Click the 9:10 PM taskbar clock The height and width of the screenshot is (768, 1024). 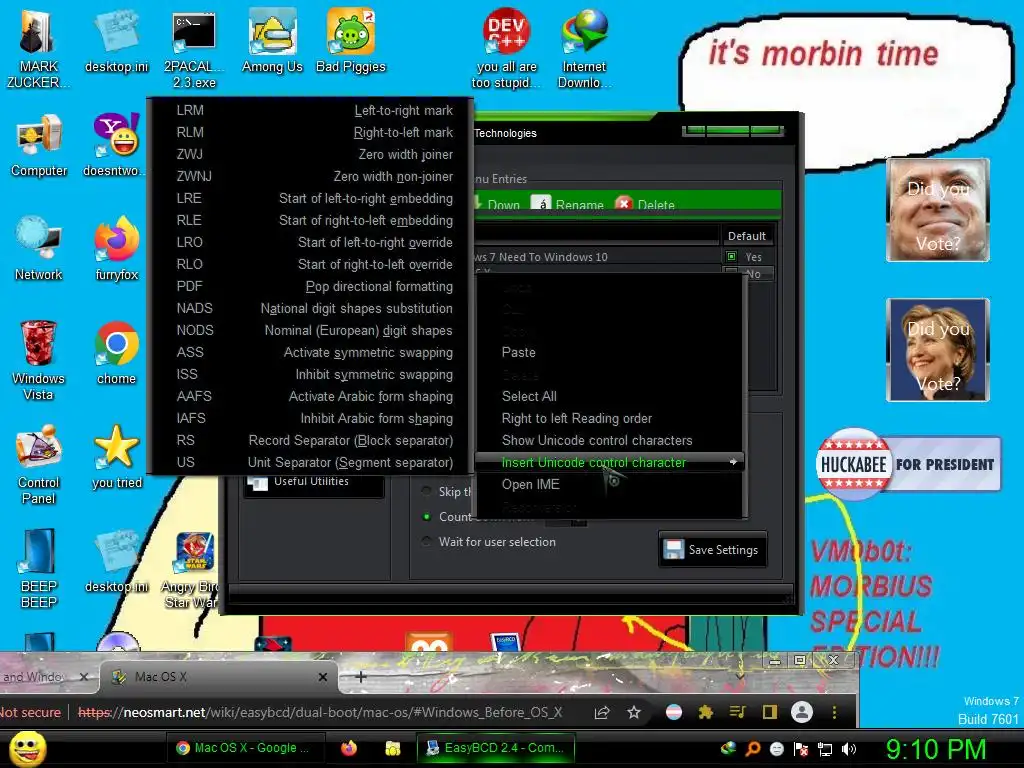(x=936, y=749)
